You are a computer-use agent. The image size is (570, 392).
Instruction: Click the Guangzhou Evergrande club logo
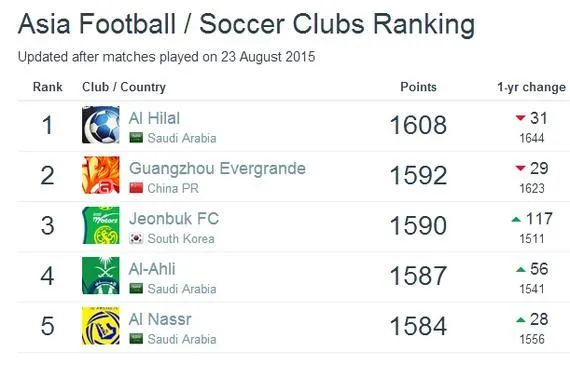click(101, 175)
